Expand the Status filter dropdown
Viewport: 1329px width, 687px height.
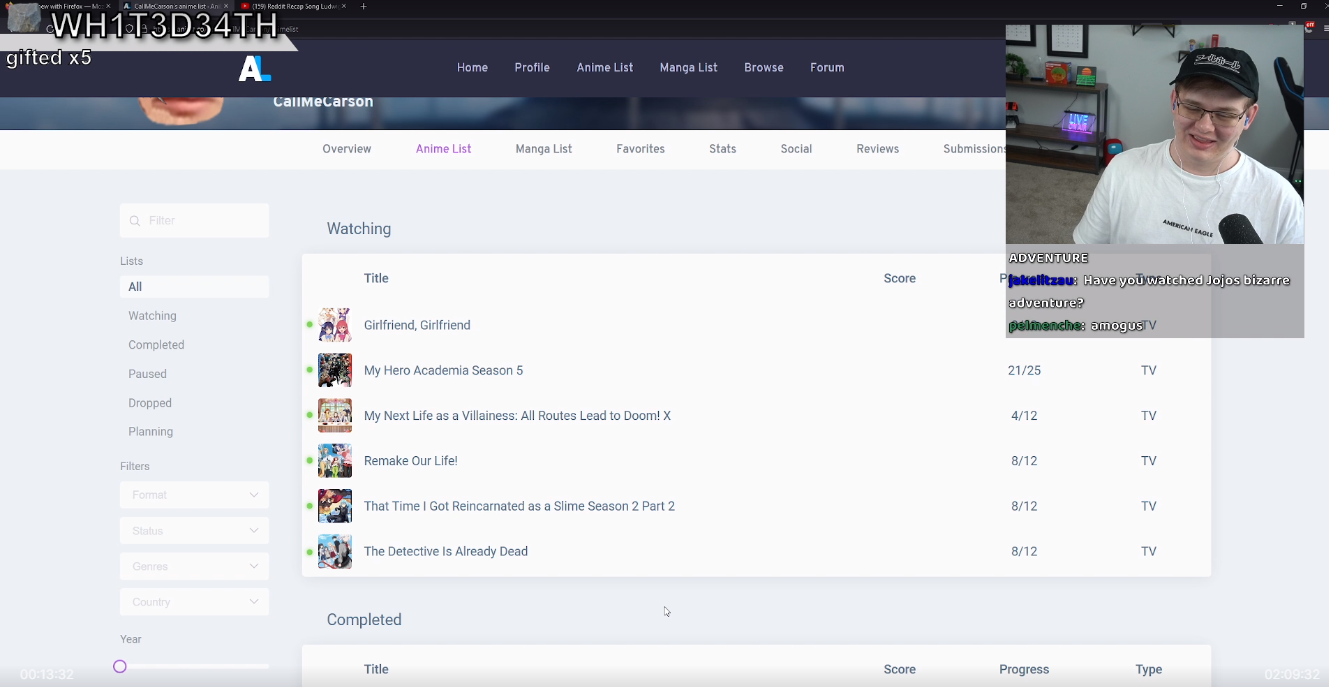(x=194, y=531)
